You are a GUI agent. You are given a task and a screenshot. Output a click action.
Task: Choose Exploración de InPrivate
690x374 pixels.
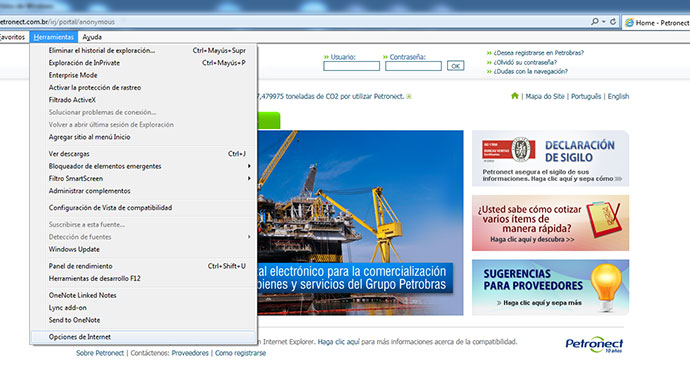coord(143,63)
